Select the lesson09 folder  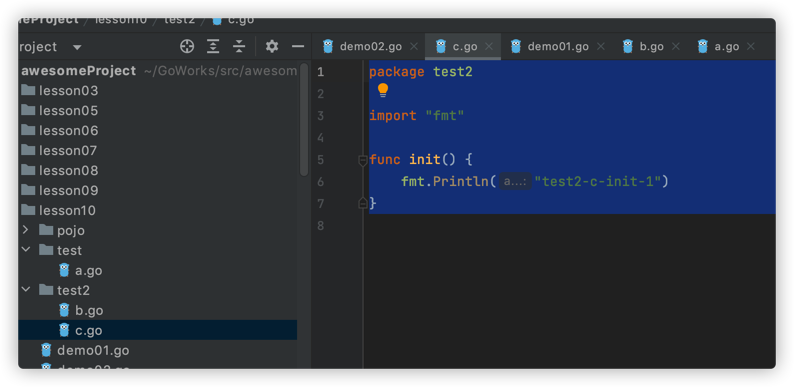(x=157, y=190)
